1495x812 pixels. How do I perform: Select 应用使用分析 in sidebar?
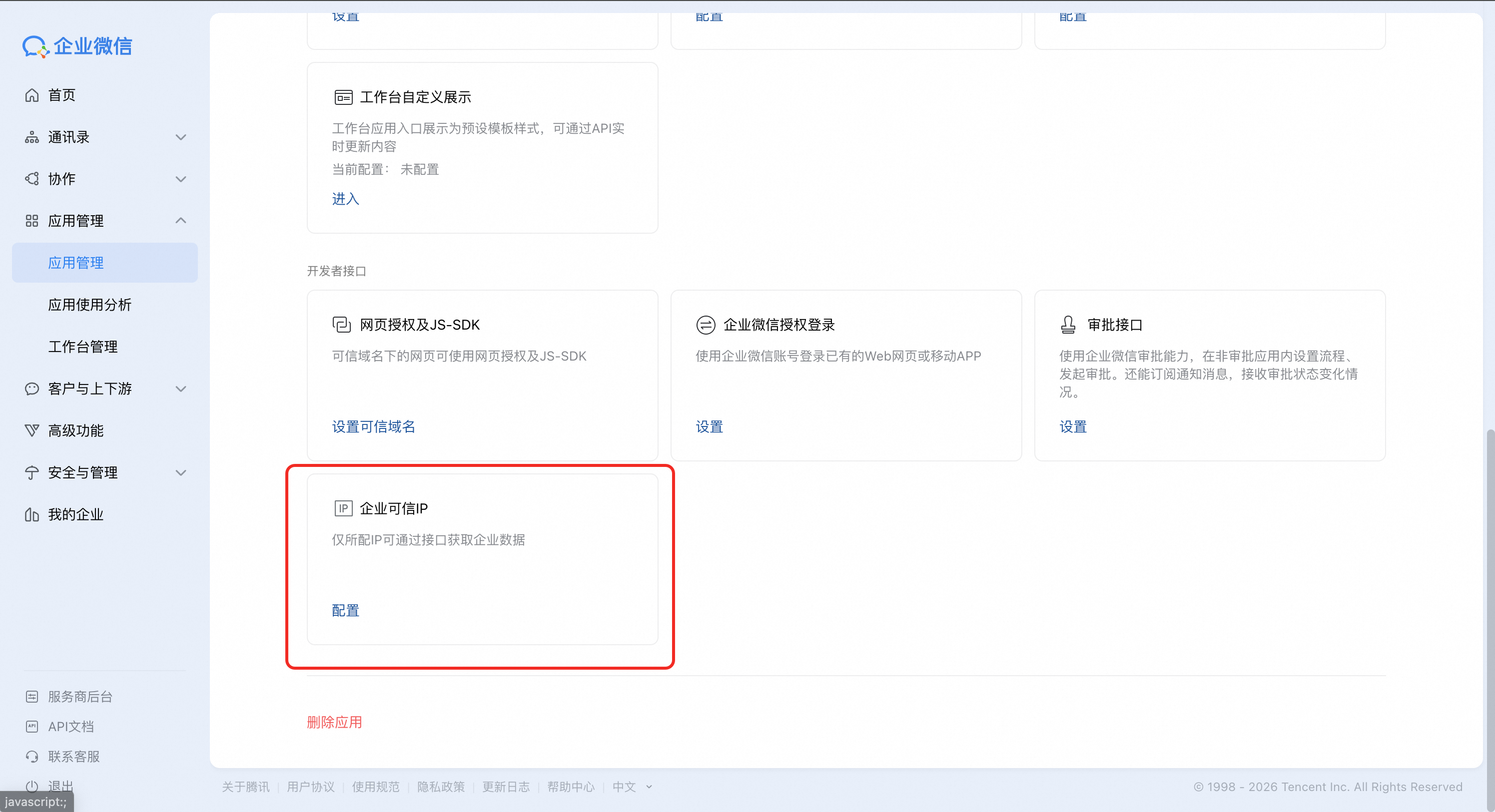point(90,305)
